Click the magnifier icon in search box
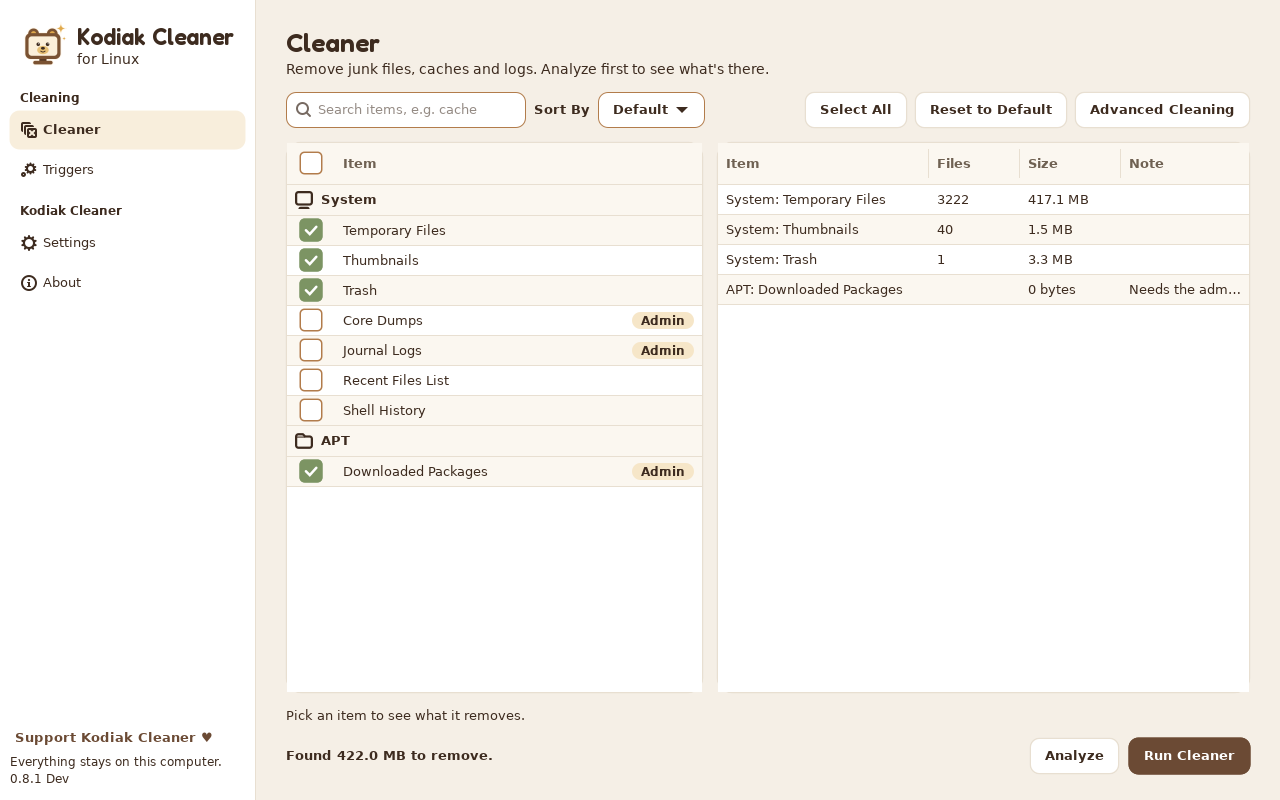The height and width of the screenshot is (800, 1280). pyautogui.click(x=304, y=110)
